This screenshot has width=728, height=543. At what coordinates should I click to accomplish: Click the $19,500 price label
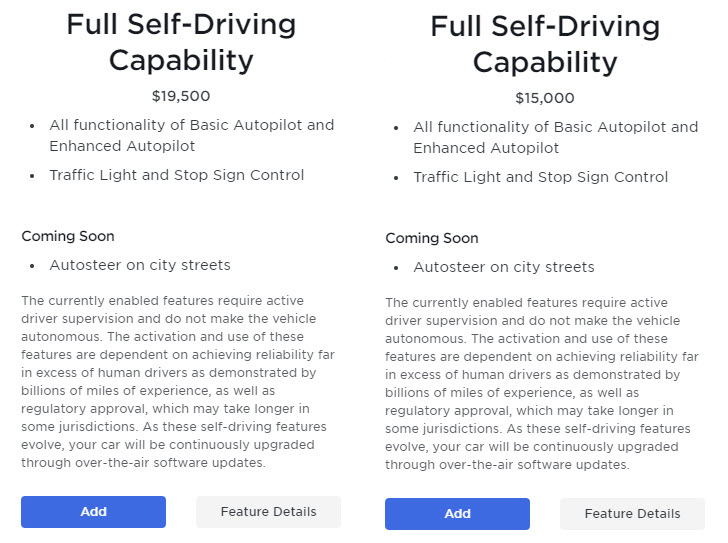181,96
